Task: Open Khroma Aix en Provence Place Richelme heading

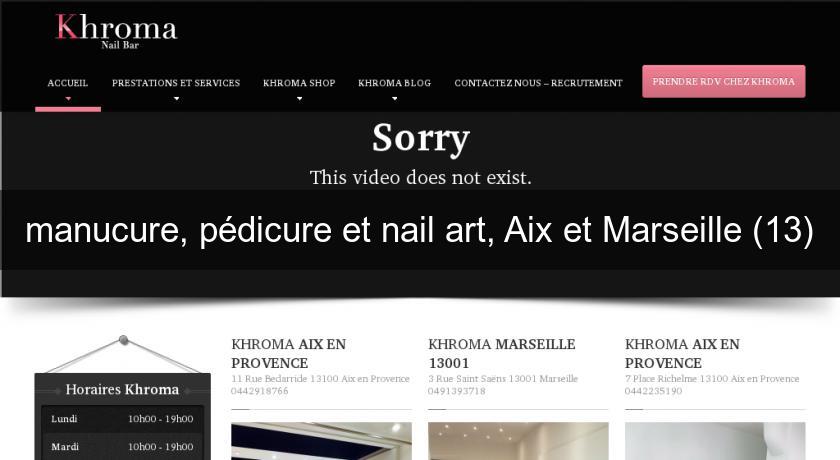Action: pyautogui.click(x=682, y=353)
